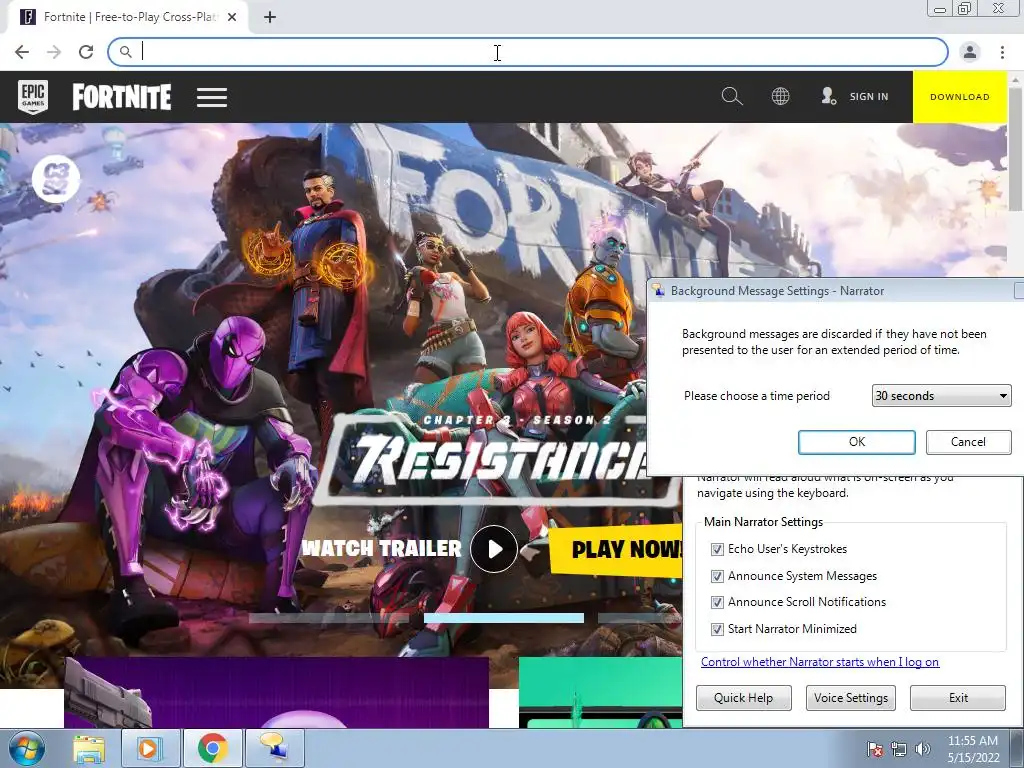Open the Chrome three-dot menu

point(1002,52)
